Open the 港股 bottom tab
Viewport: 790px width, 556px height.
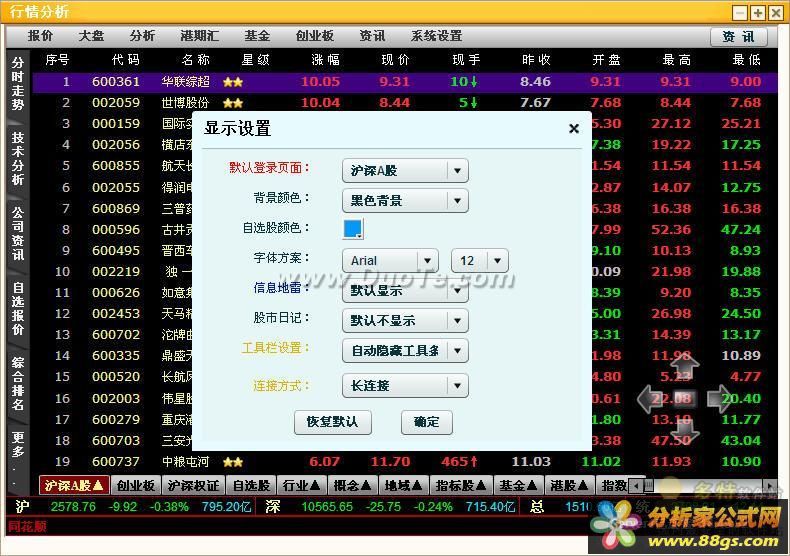[569, 485]
